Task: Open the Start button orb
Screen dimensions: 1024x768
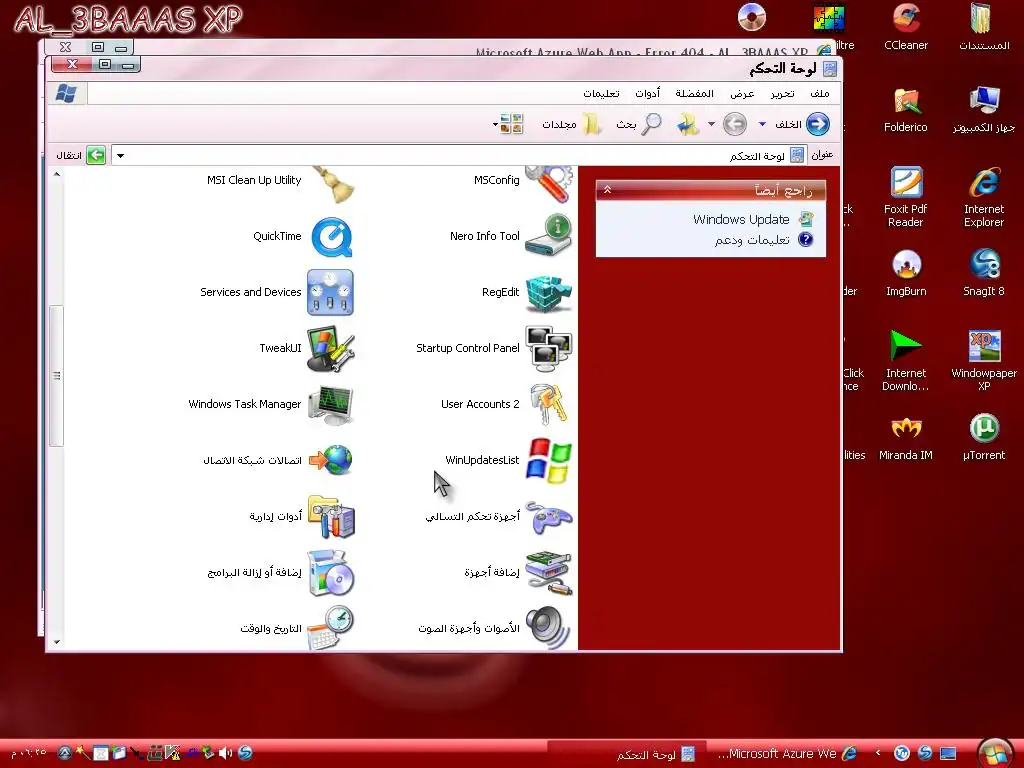Action: pyautogui.click(x=995, y=753)
